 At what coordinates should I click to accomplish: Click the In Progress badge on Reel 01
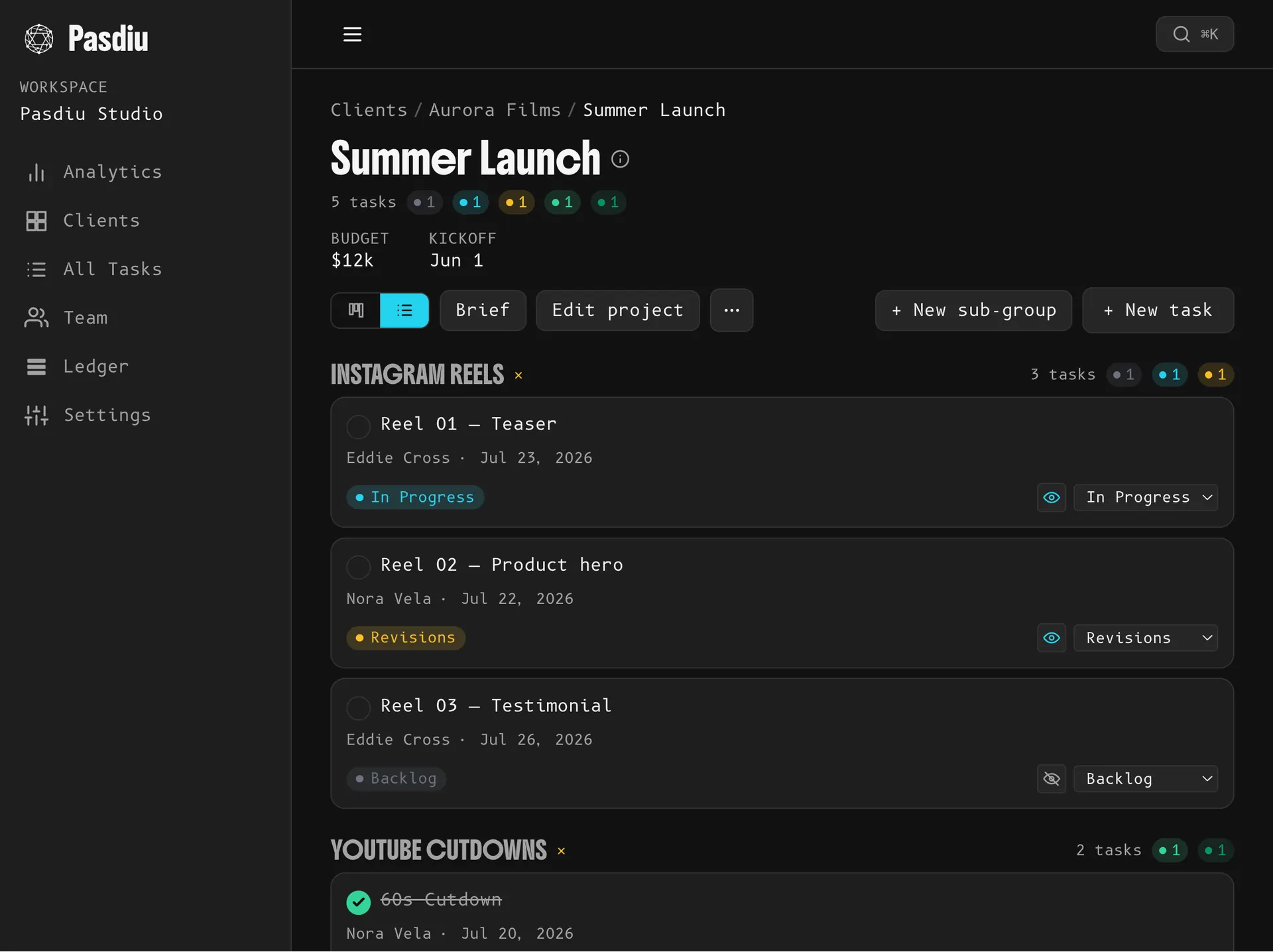coord(415,497)
